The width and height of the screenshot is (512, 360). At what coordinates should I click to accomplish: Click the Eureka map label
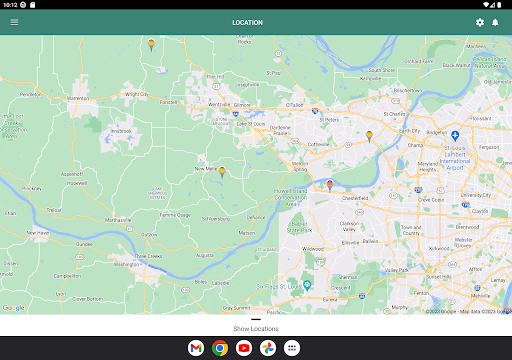click(330, 299)
